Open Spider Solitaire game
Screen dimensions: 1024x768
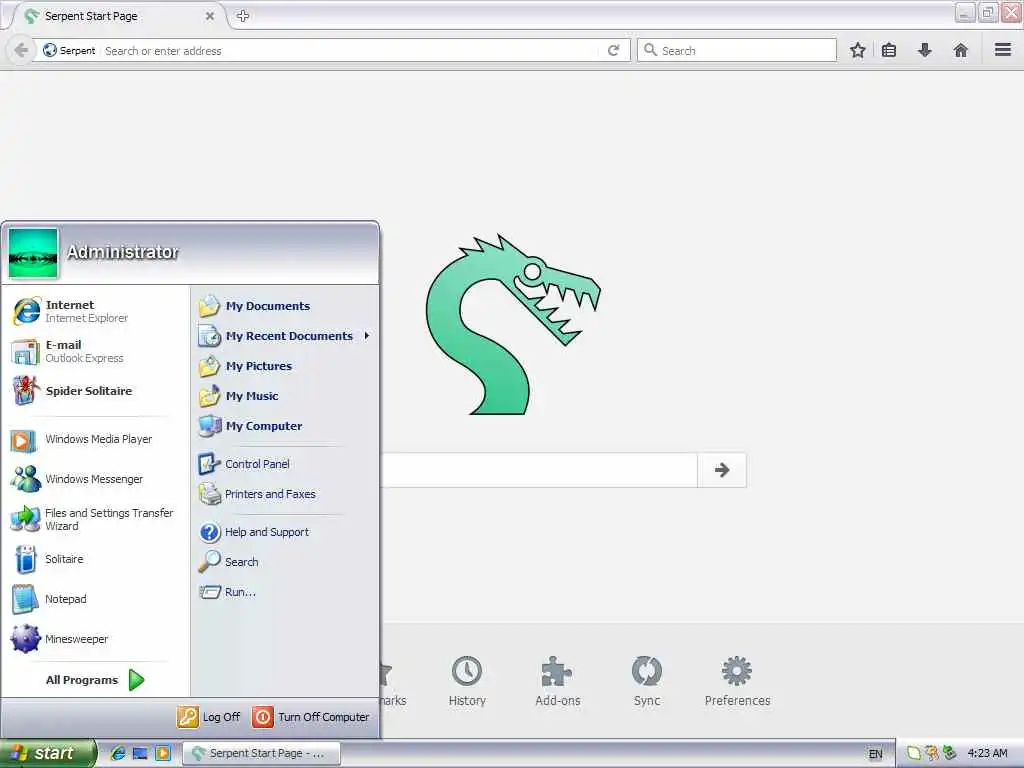[x=72, y=391]
